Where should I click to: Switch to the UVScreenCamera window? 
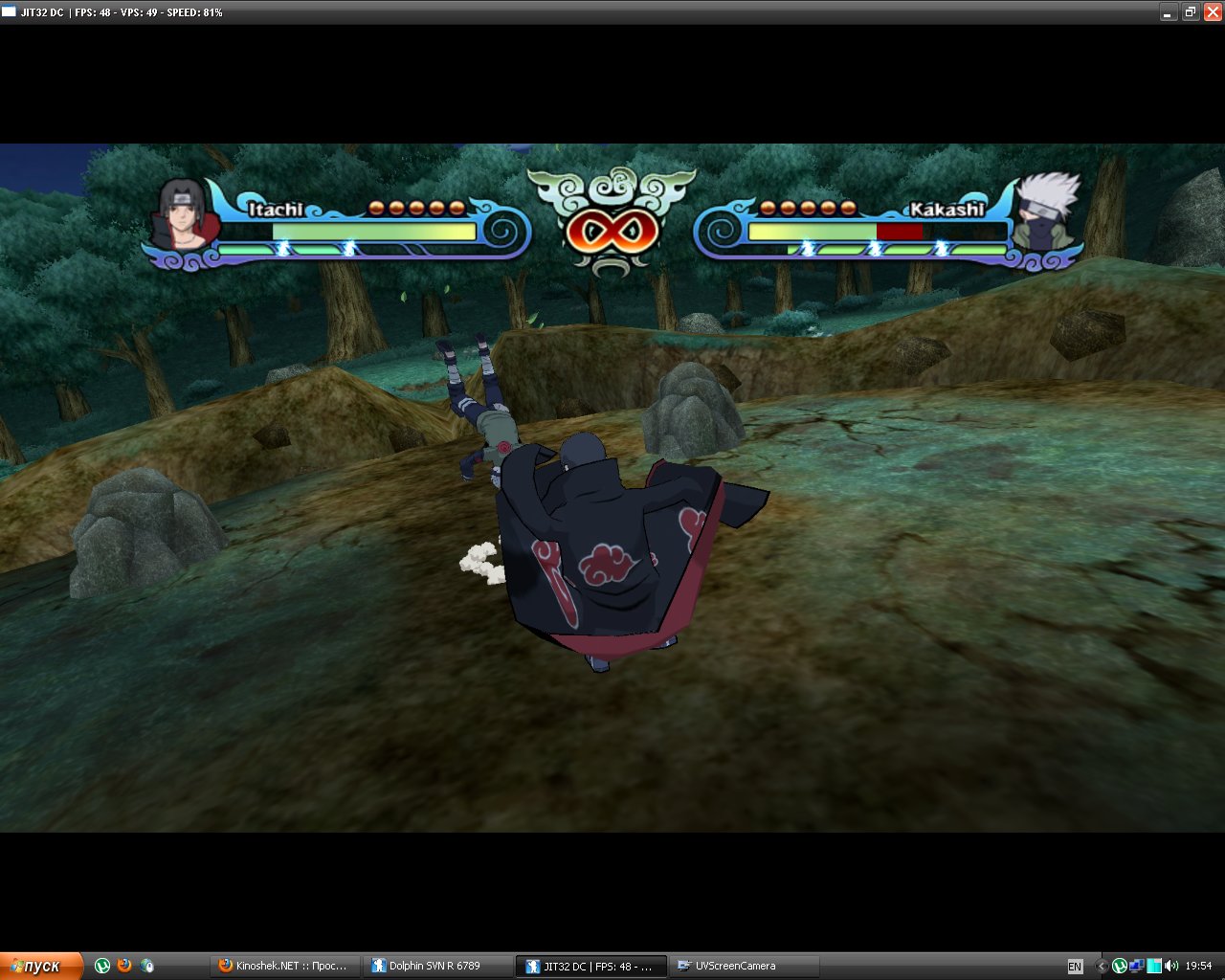pyautogui.click(x=745, y=966)
